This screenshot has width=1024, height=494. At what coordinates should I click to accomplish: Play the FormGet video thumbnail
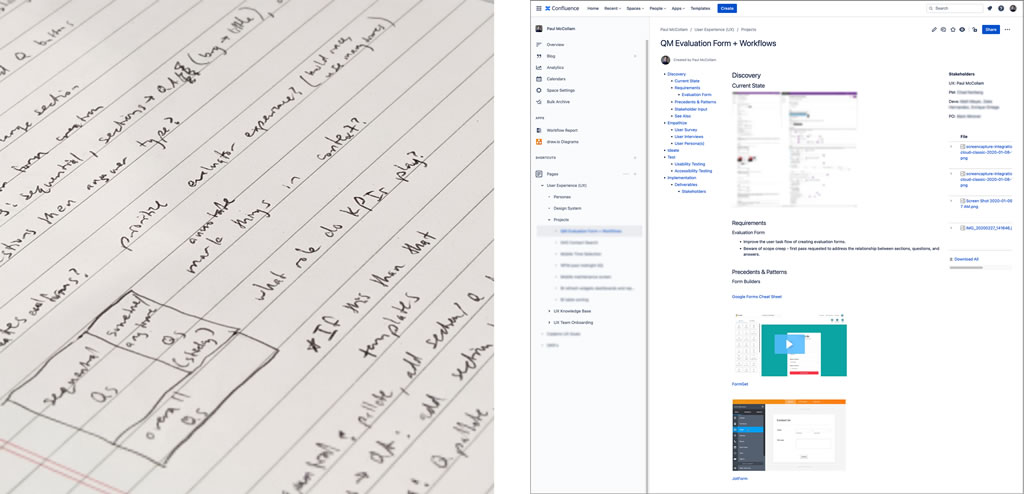pos(788,345)
